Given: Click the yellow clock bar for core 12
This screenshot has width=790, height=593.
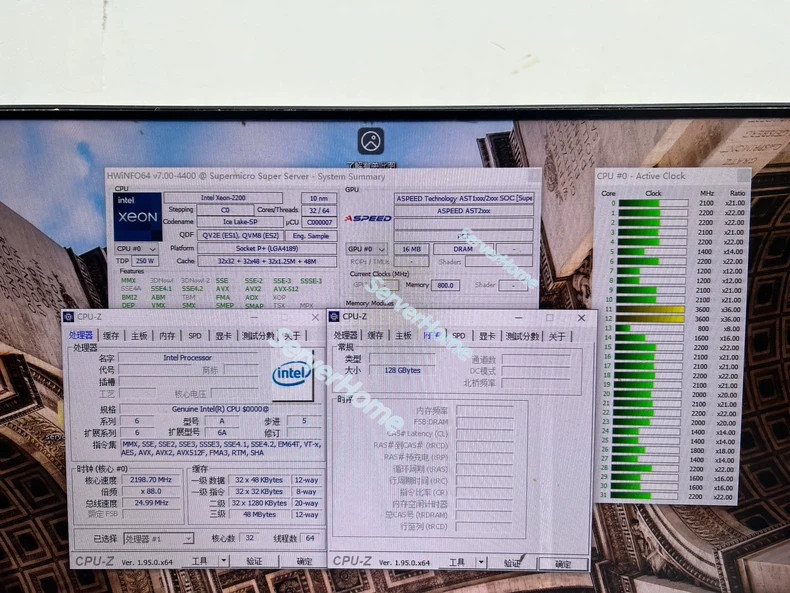Looking at the screenshot, I should coord(650,319).
